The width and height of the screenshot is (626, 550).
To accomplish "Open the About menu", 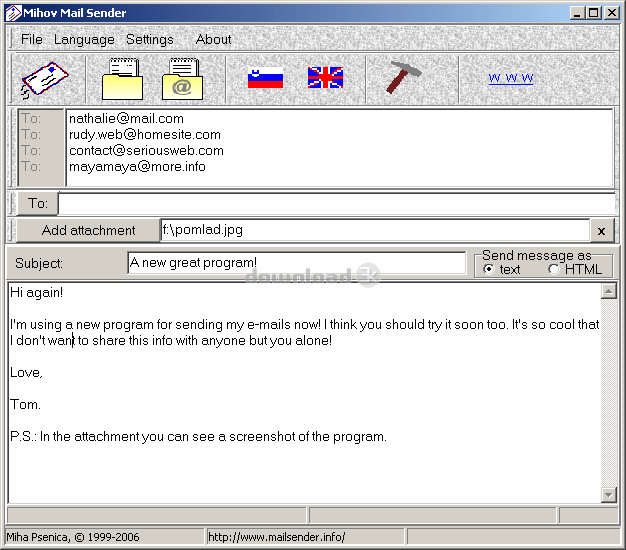I will pos(214,39).
